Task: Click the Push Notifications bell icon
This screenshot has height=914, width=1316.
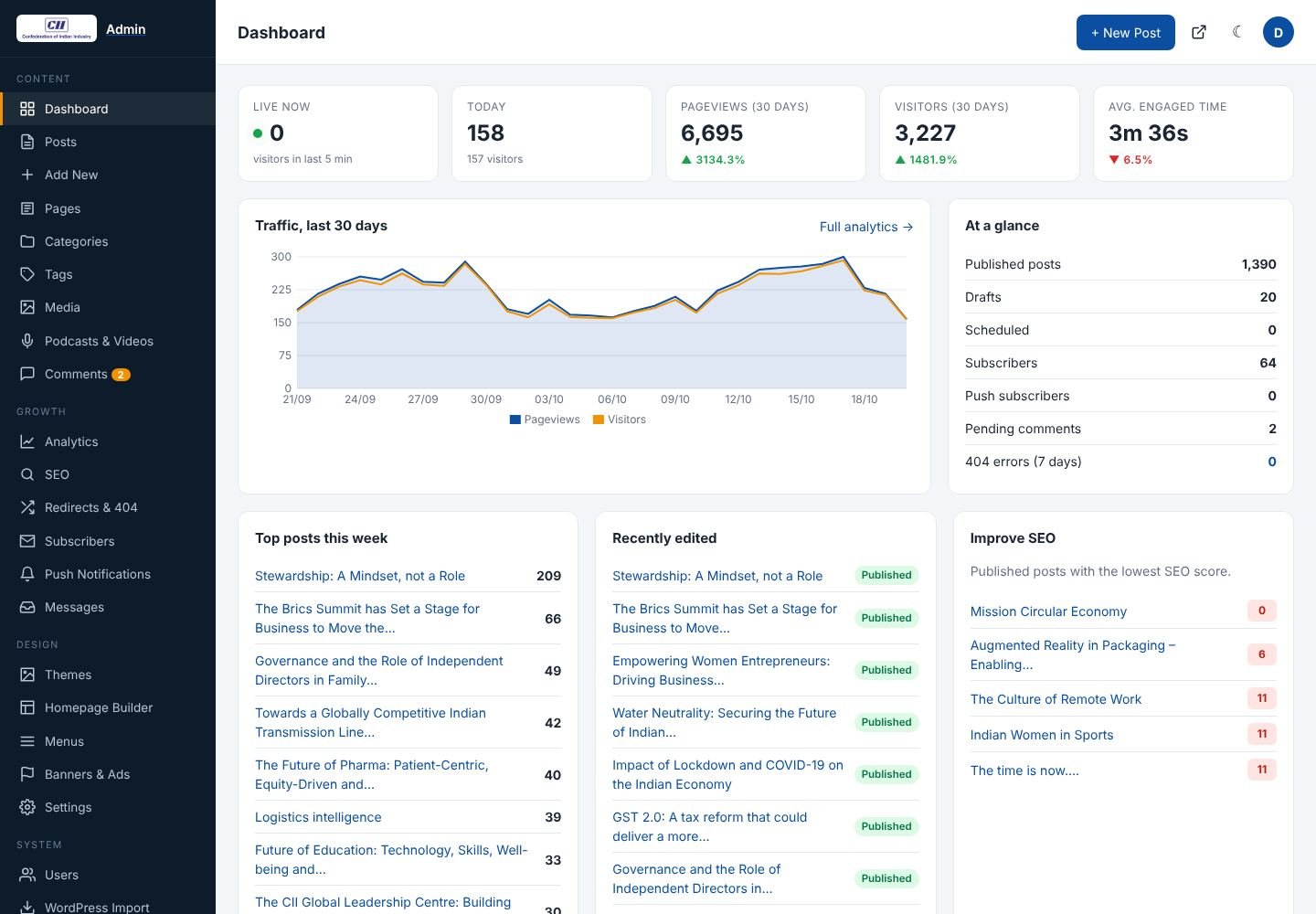Action: click(x=27, y=574)
